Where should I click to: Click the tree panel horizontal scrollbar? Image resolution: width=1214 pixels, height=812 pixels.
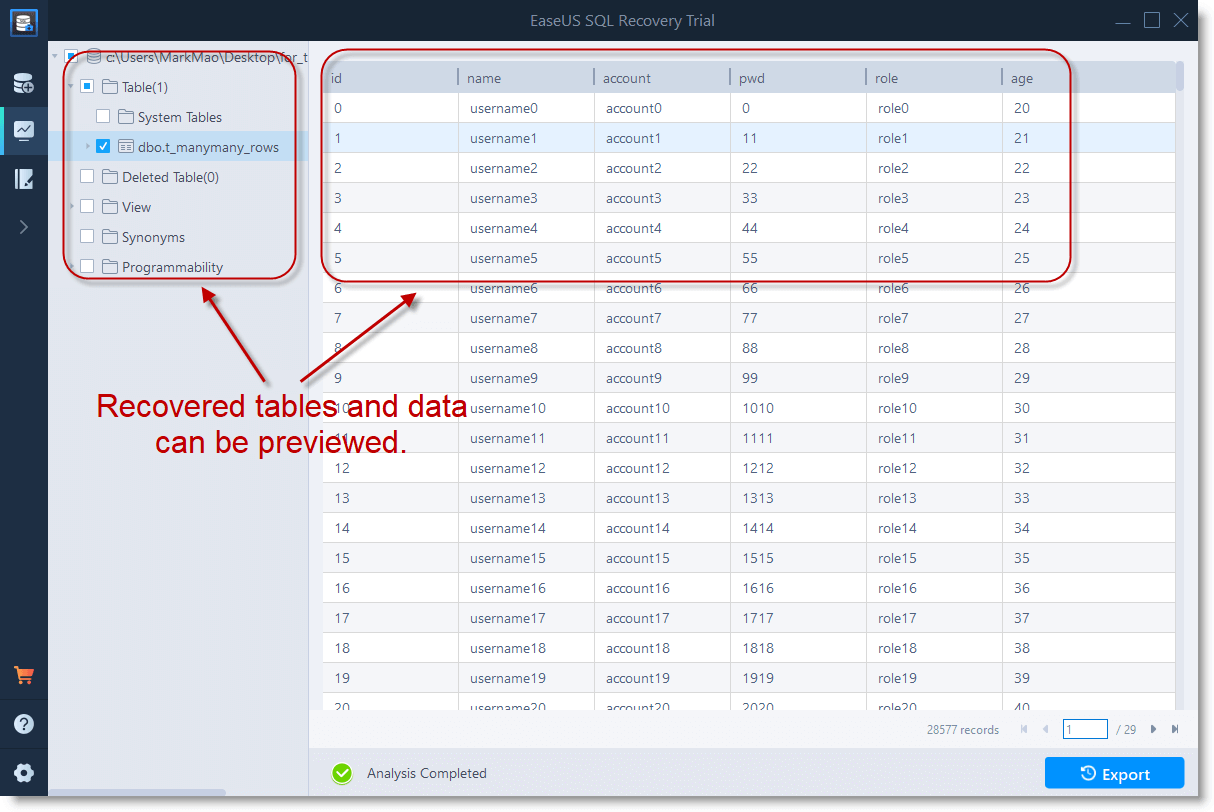pos(137,793)
